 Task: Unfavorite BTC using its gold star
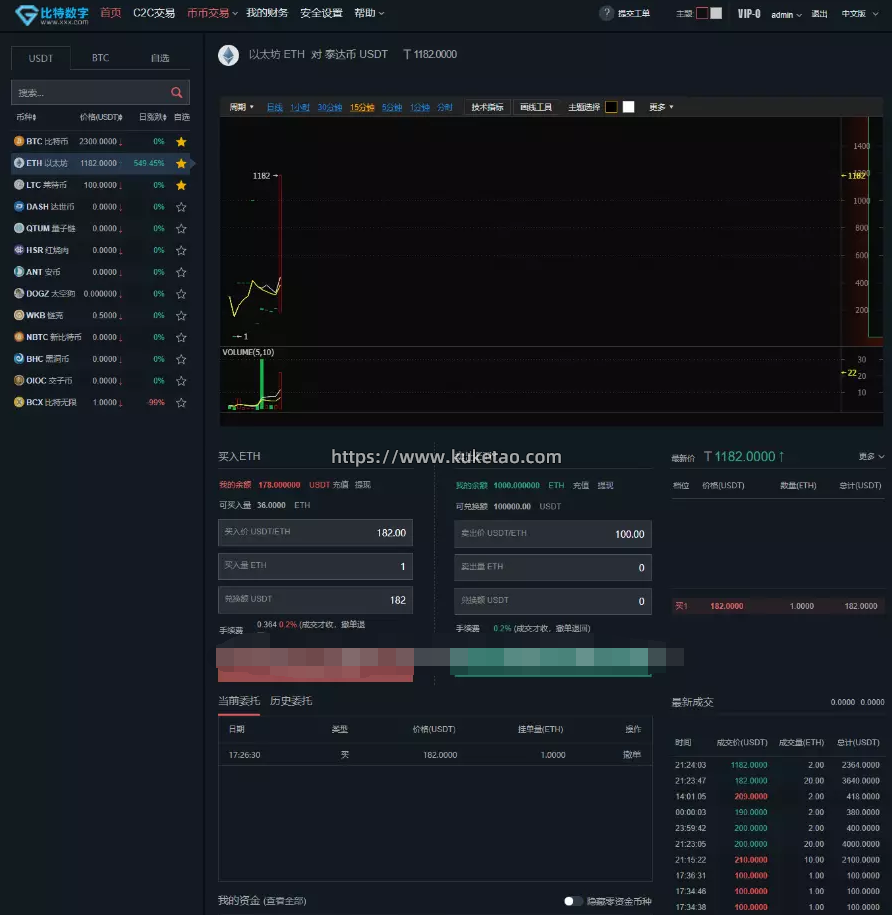pyautogui.click(x=181, y=142)
